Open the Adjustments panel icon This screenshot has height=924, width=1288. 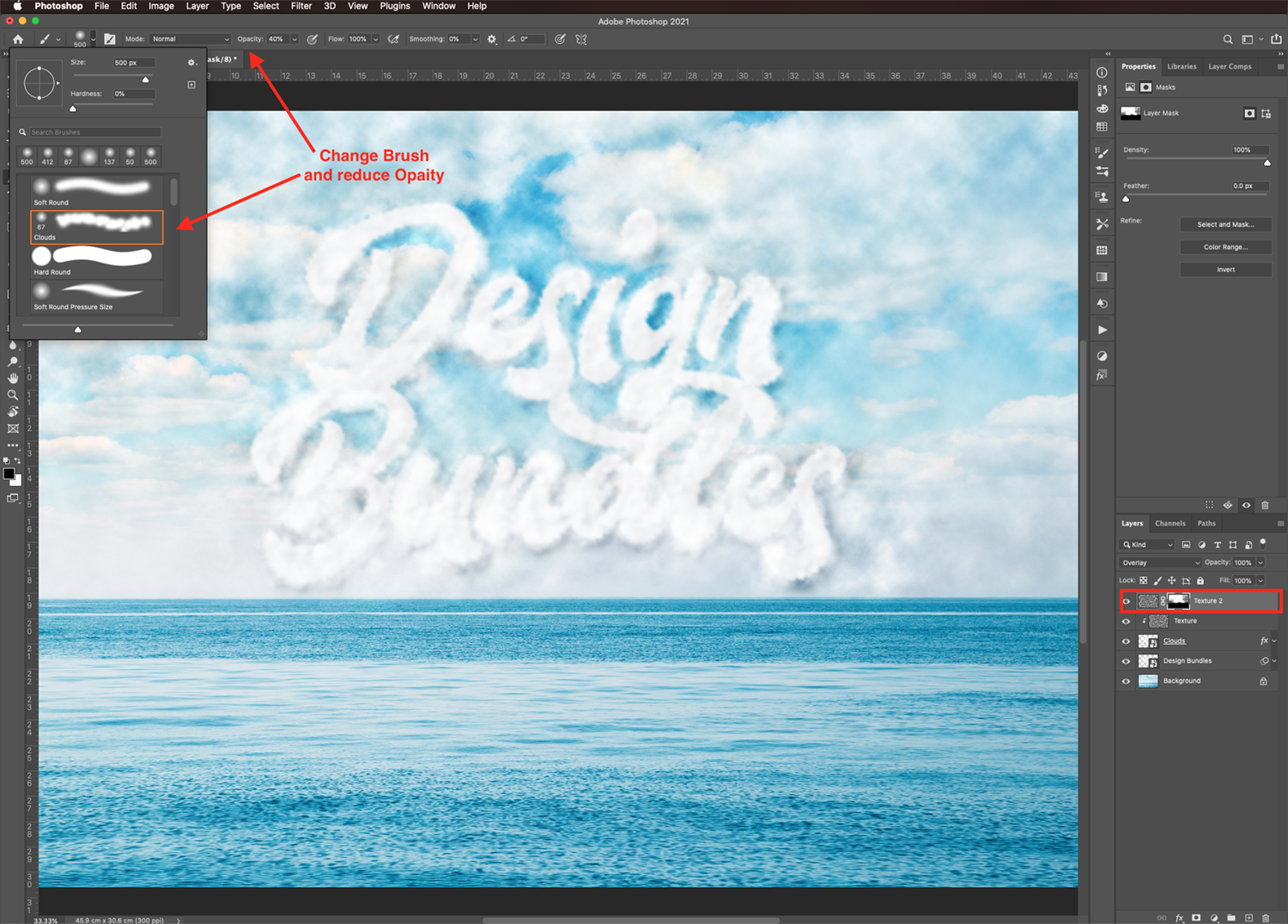(1102, 356)
